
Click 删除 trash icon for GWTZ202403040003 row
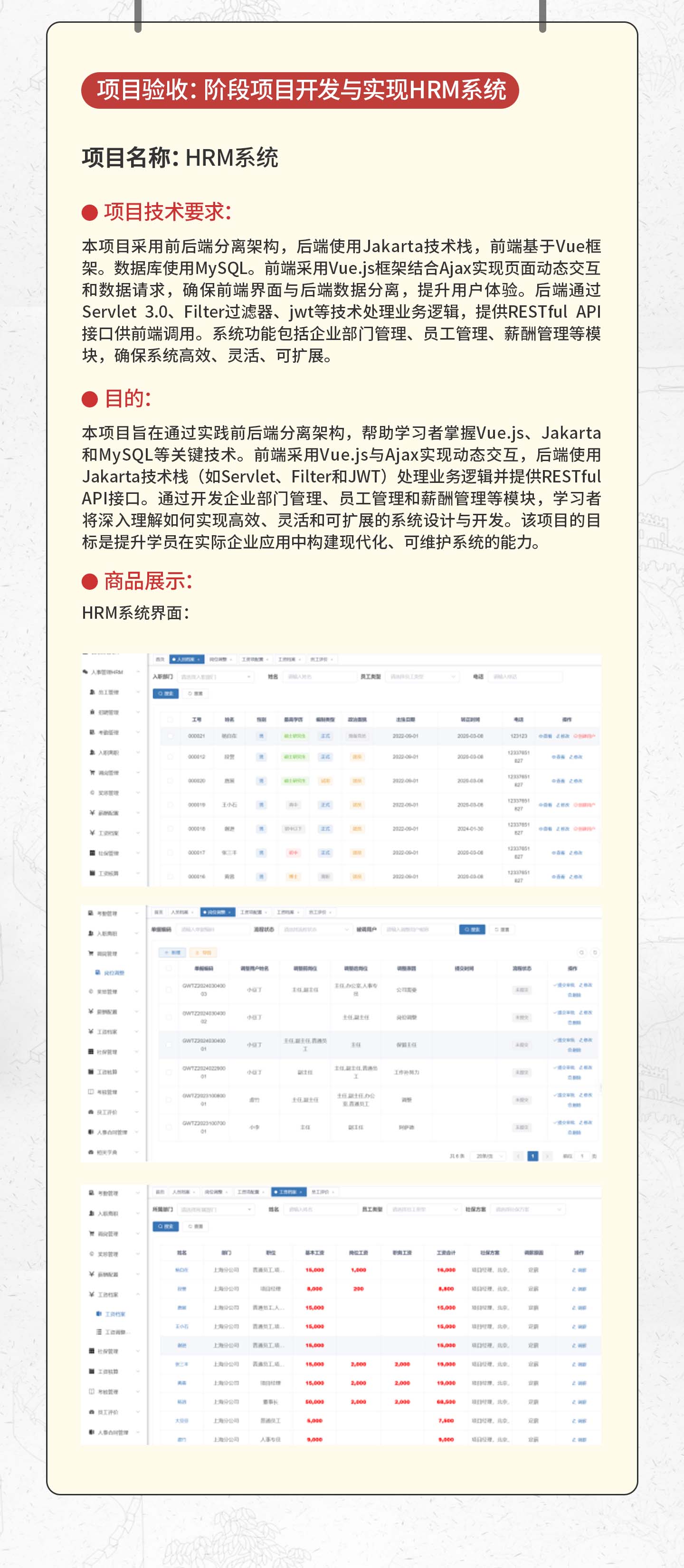[570, 995]
